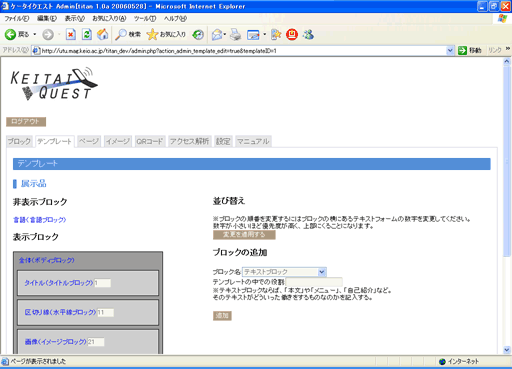Click the order field beside 区切り線
This screenshot has height=369, width=512.
pyautogui.click(x=105, y=313)
